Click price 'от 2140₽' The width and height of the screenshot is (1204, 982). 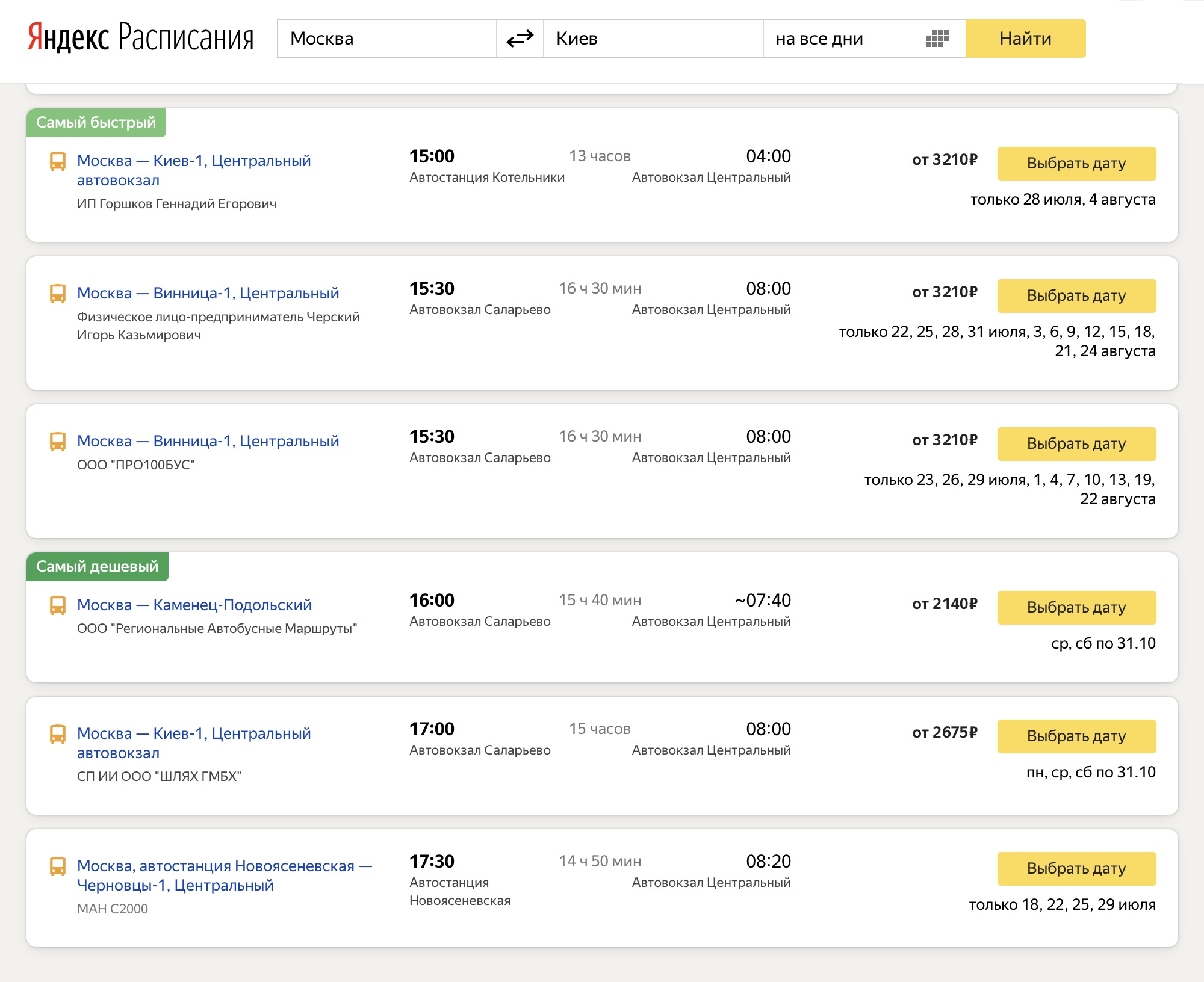945,604
